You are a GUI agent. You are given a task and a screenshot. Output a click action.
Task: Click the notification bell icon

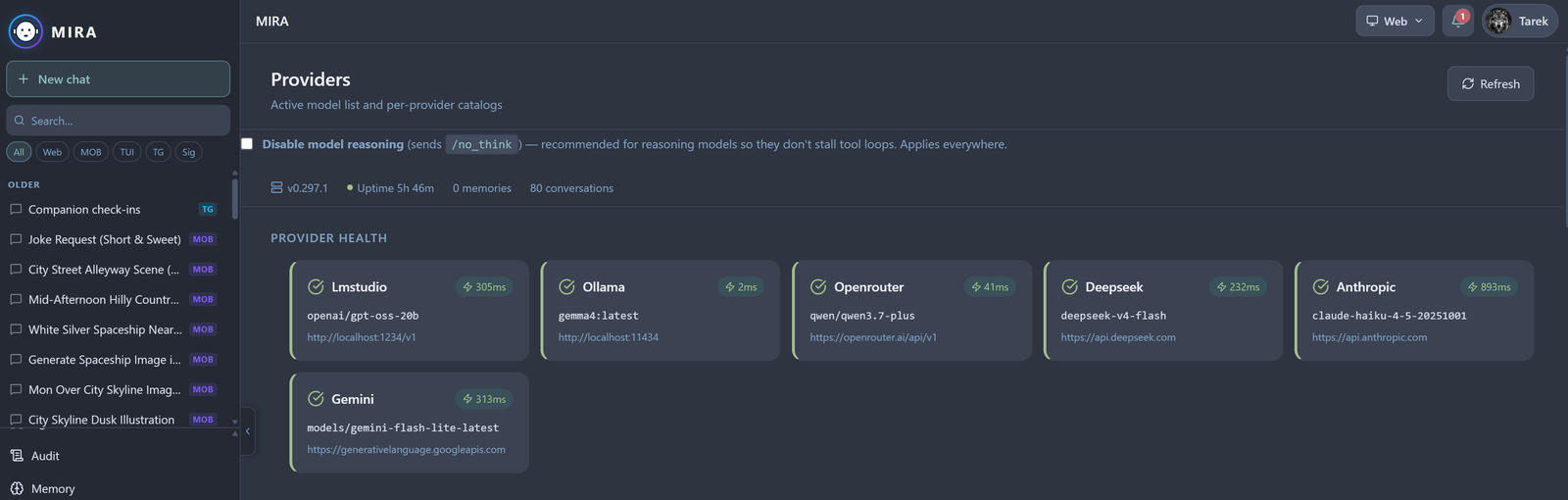[x=1457, y=21]
